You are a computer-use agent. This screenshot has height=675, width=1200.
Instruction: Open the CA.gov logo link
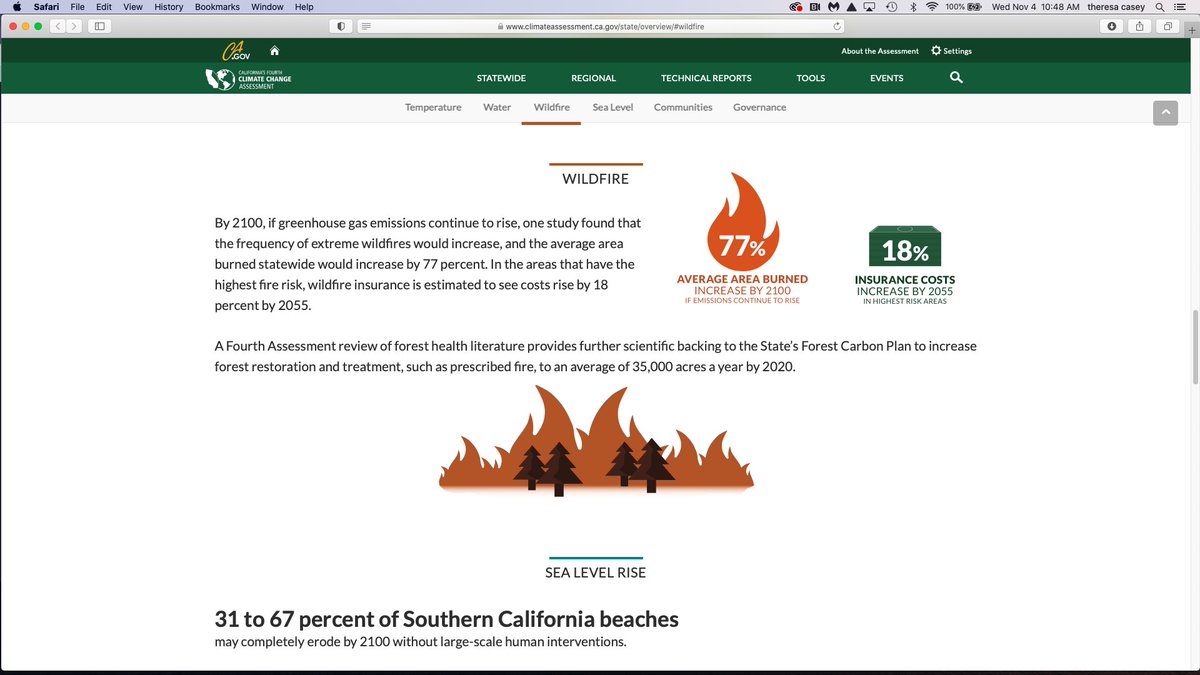tap(235, 51)
